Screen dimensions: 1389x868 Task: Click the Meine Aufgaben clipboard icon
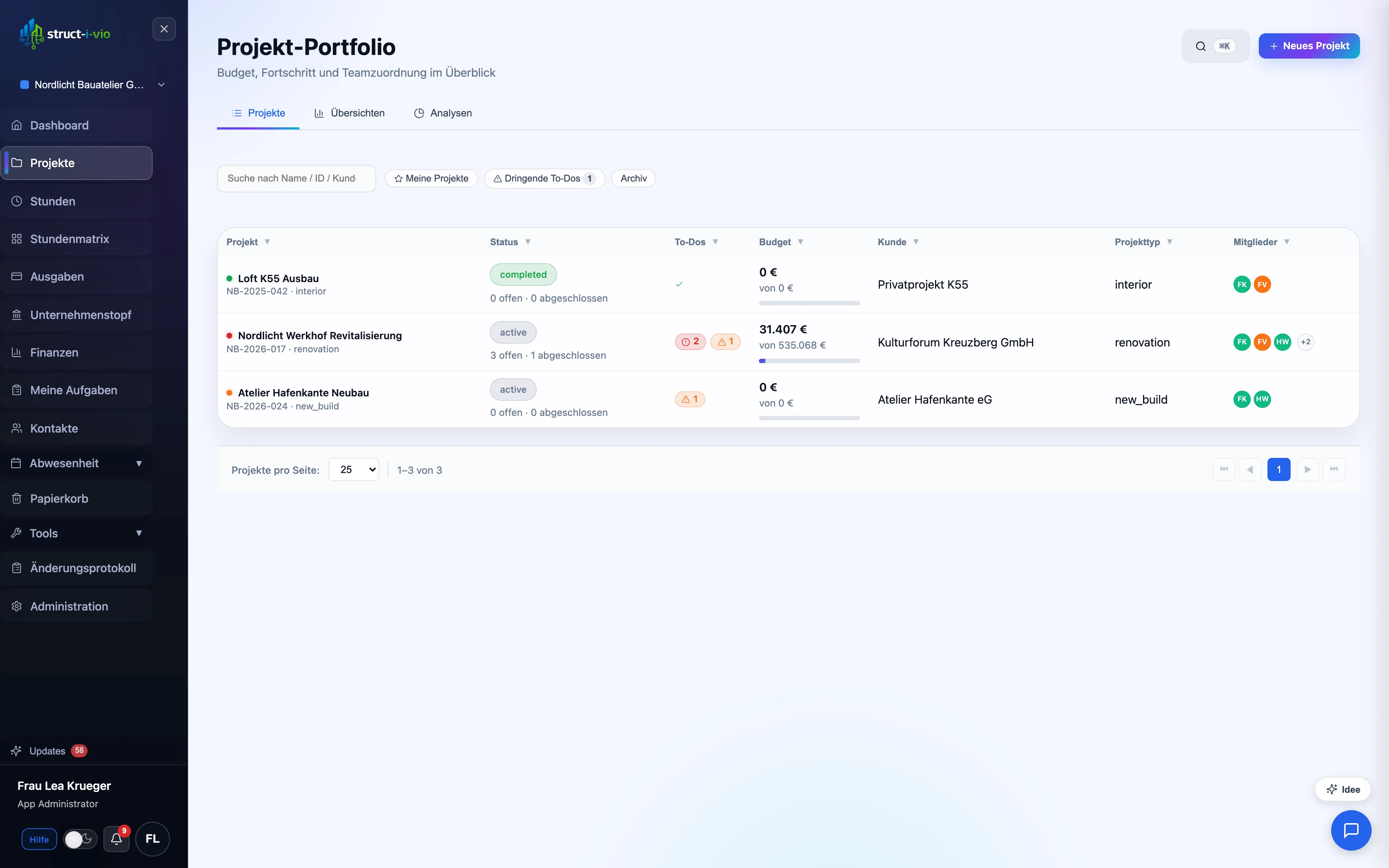click(17, 390)
